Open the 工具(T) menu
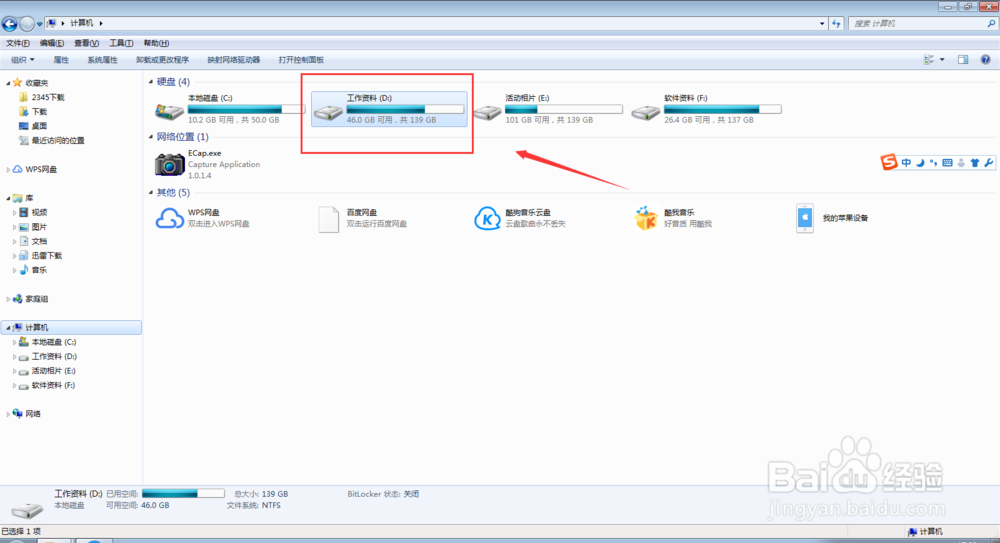This screenshot has width=1000, height=543. click(x=121, y=43)
